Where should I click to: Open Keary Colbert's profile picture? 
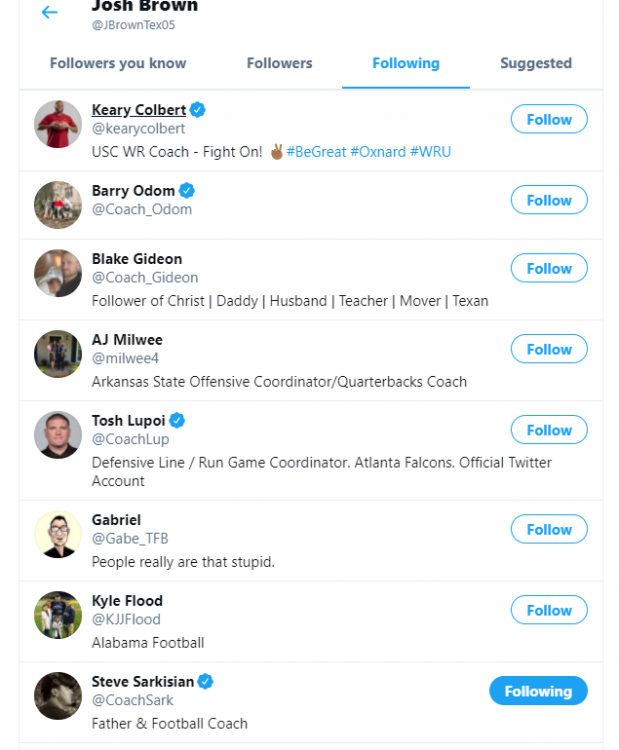(58, 124)
